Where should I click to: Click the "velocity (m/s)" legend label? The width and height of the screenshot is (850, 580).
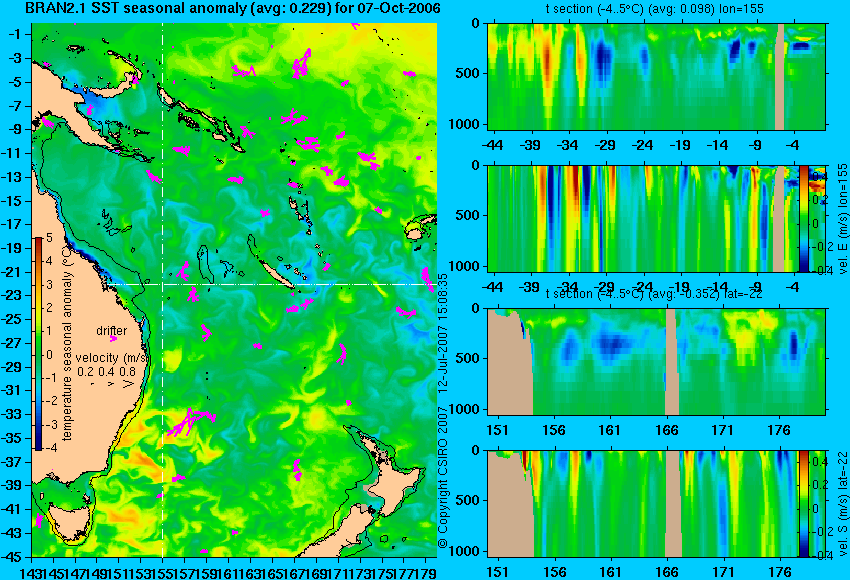pyautogui.click(x=112, y=358)
